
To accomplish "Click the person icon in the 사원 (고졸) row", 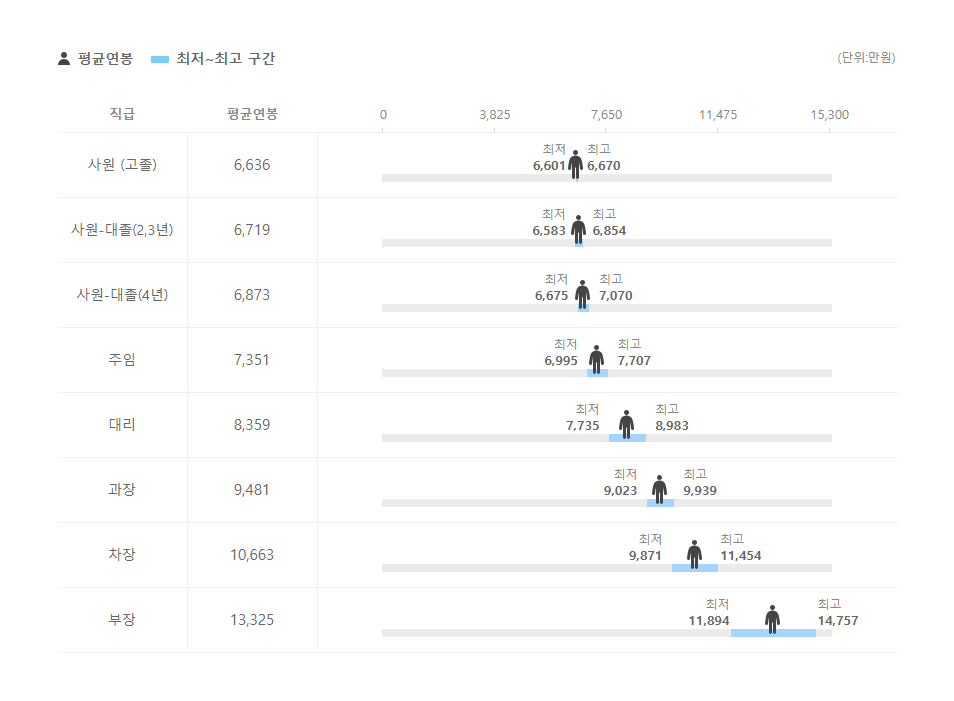I will point(576,165).
